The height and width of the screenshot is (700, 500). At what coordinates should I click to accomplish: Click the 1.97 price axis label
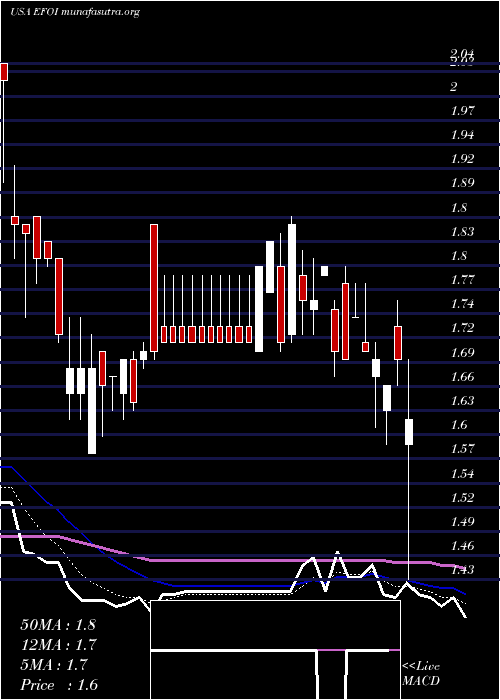[462, 111]
